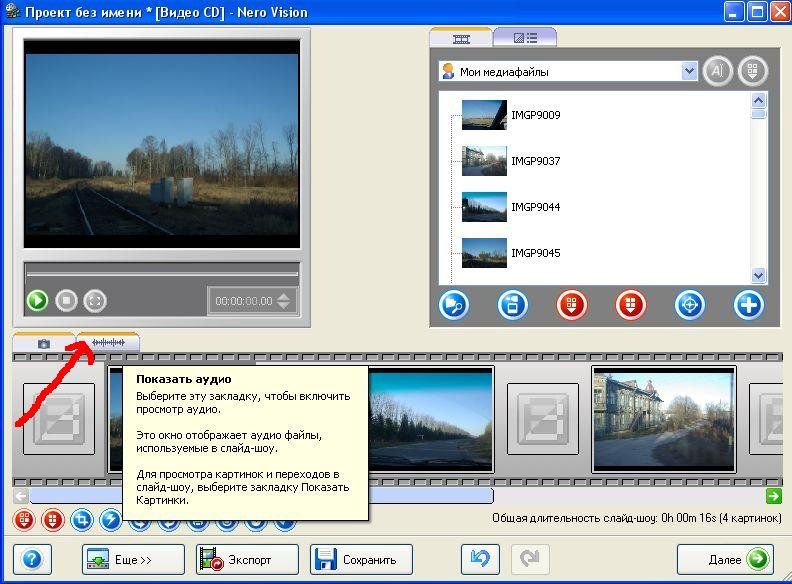
Task: Select IMGP9009 media thumbnail
Action: pos(484,115)
